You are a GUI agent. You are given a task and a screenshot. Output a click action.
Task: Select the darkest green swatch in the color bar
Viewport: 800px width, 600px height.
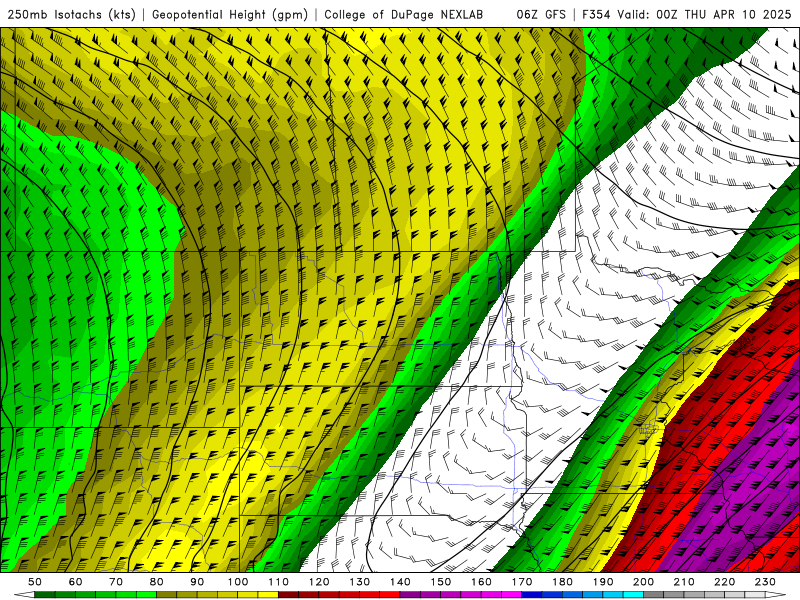(x=45, y=595)
